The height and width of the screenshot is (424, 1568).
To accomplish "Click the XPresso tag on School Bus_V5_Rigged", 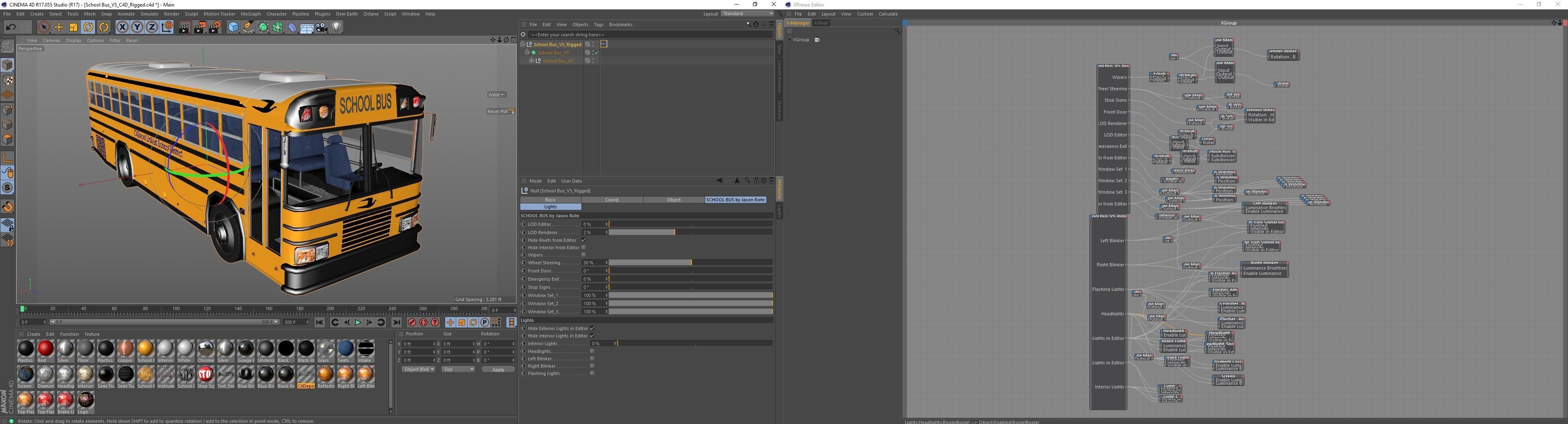I will (x=604, y=44).
